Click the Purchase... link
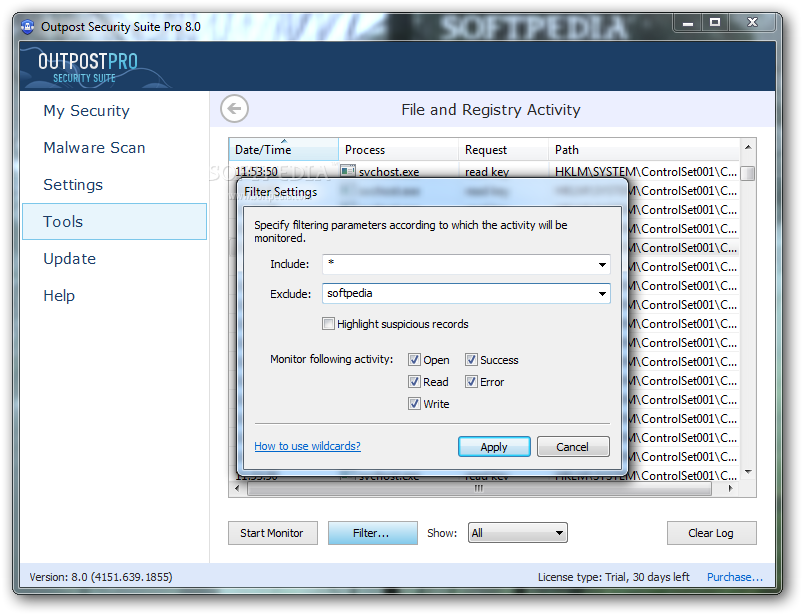Image resolution: width=803 pixels, height=615 pixels. tap(735, 577)
